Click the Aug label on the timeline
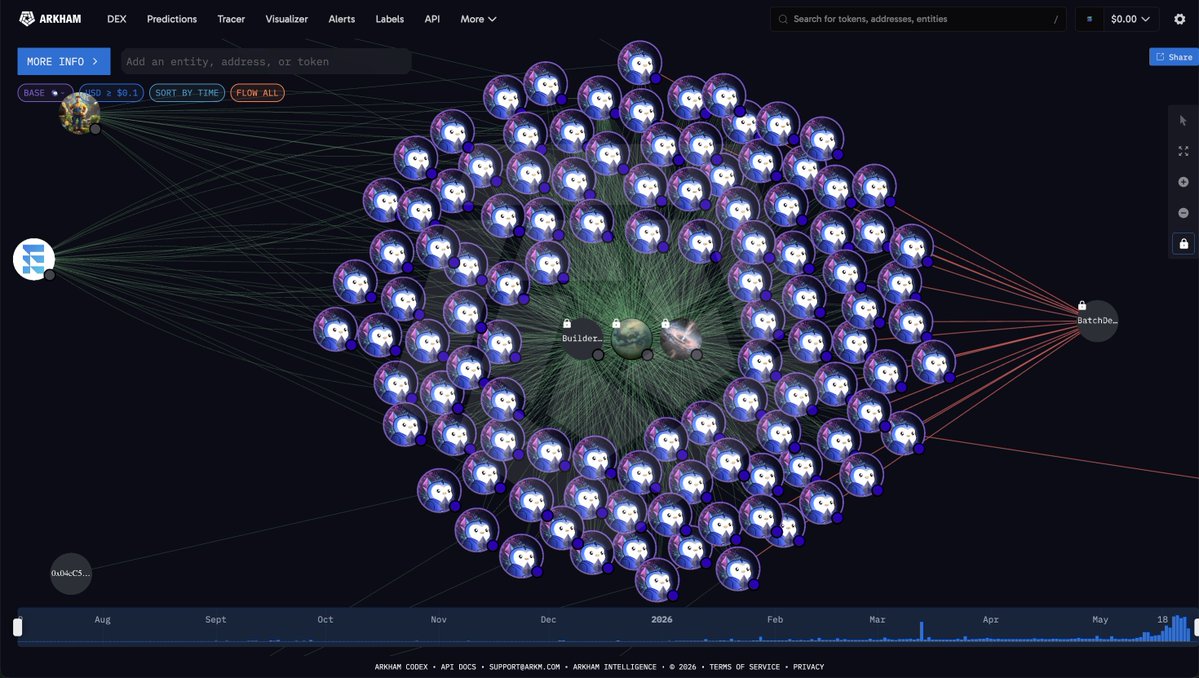Viewport: 1199px width, 678px height. 102,619
